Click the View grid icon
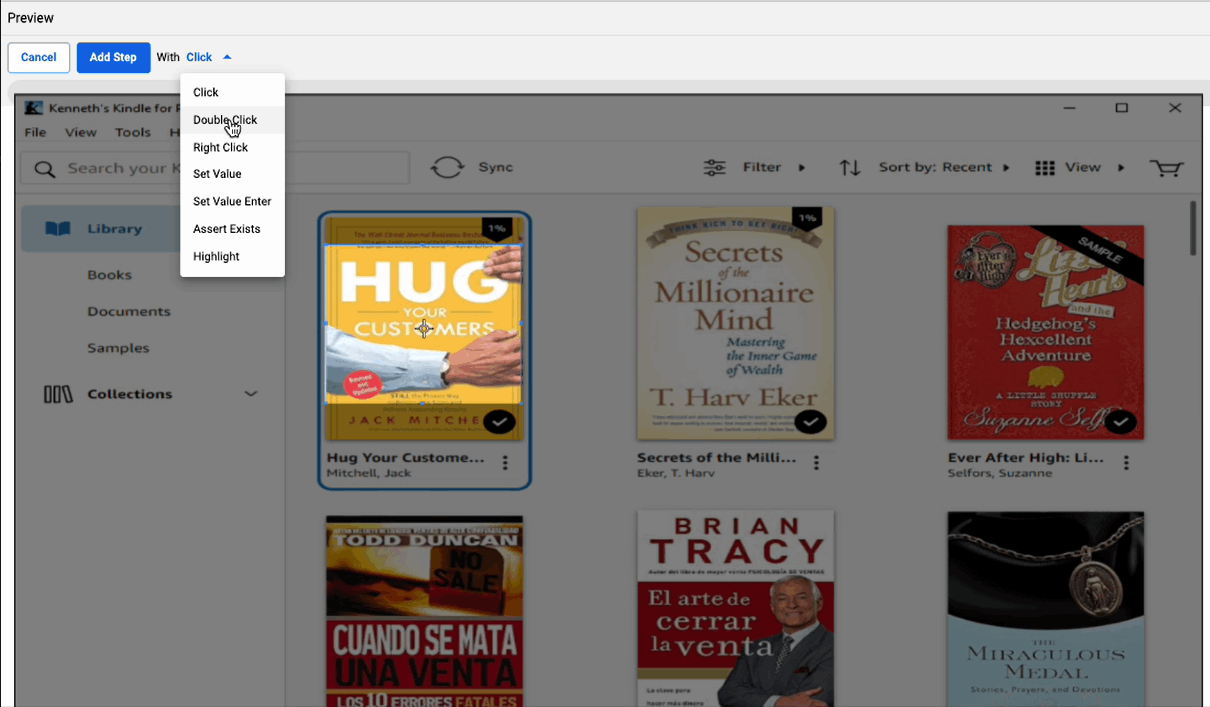This screenshot has height=707, width=1210. 1045,168
